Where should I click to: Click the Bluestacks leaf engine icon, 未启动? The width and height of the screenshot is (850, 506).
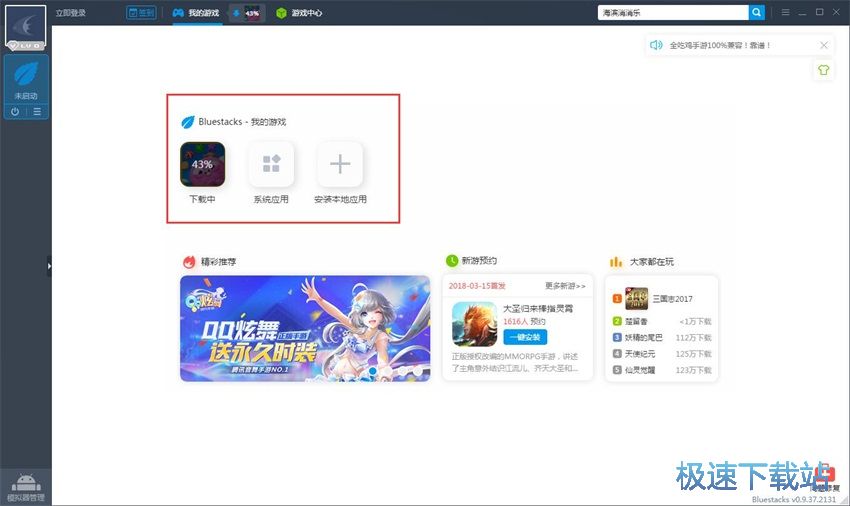coord(26,74)
